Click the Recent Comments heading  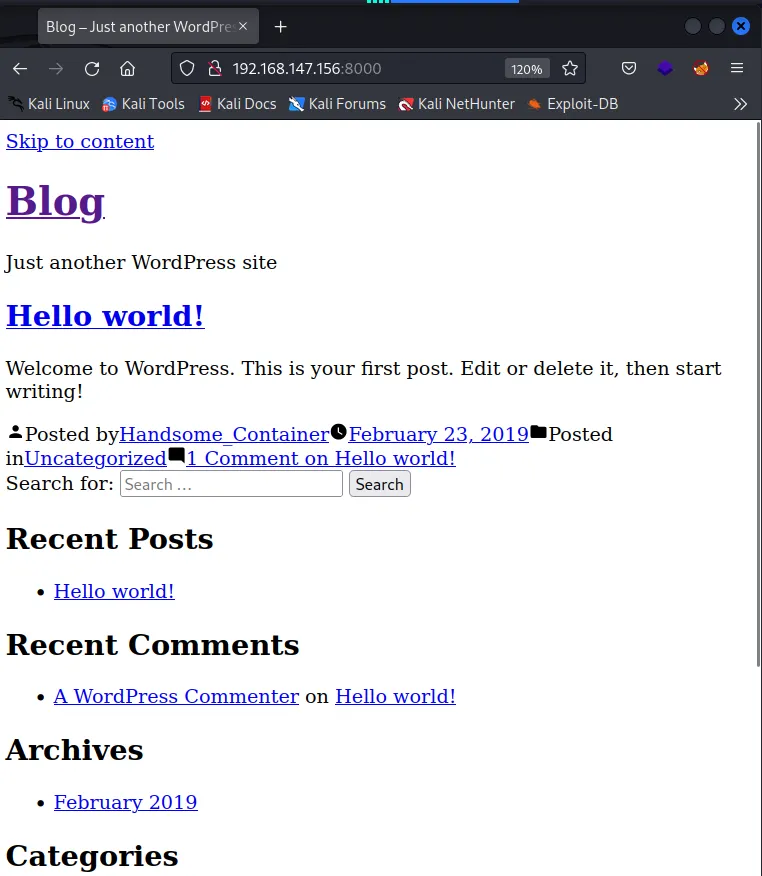click(x=153, y=645)
